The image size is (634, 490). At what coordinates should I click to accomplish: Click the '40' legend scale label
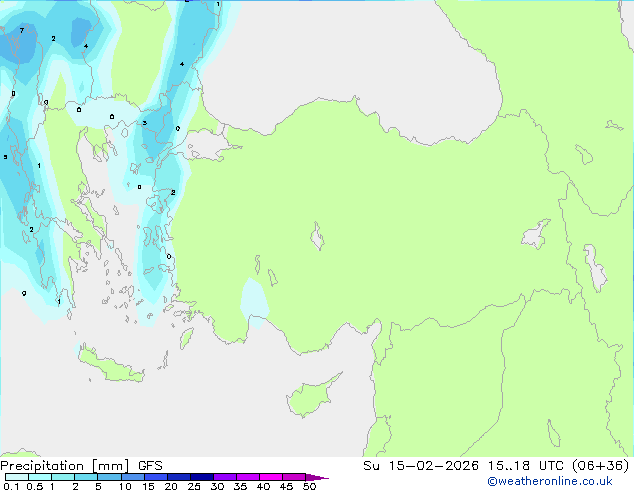tap(264, 486)
